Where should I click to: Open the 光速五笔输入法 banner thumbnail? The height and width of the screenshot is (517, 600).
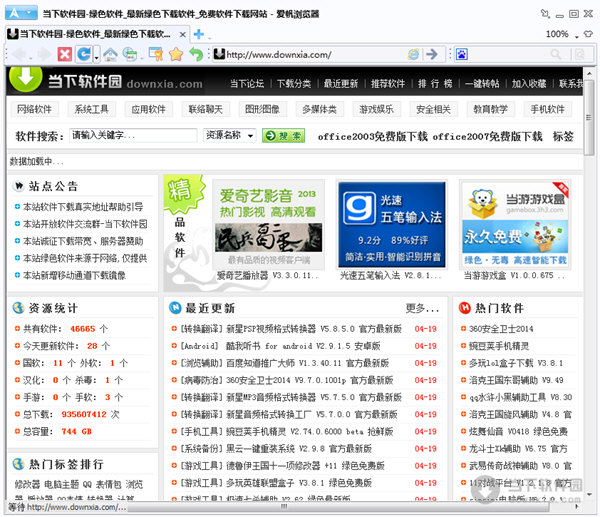[x=392, y=225]
